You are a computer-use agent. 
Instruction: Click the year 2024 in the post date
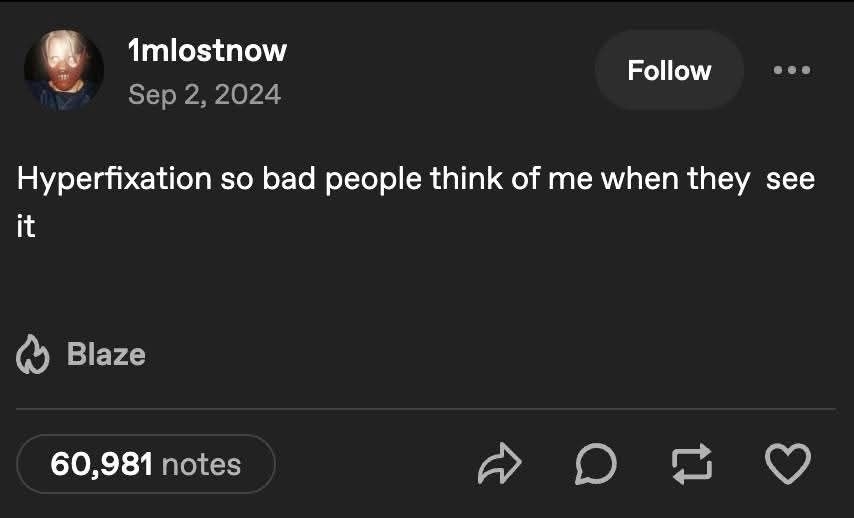click(x=247, y=94)
